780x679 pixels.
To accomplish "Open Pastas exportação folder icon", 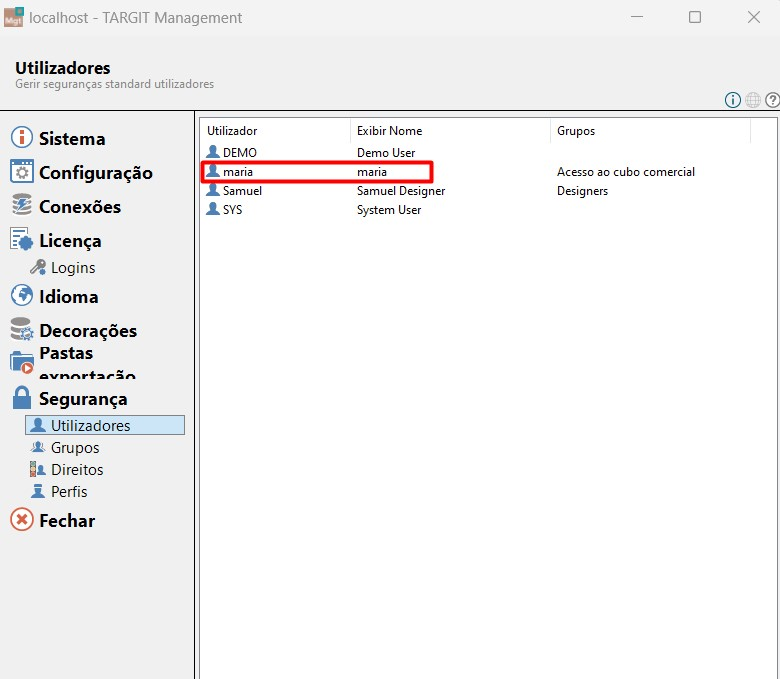I will click(22, 363).
